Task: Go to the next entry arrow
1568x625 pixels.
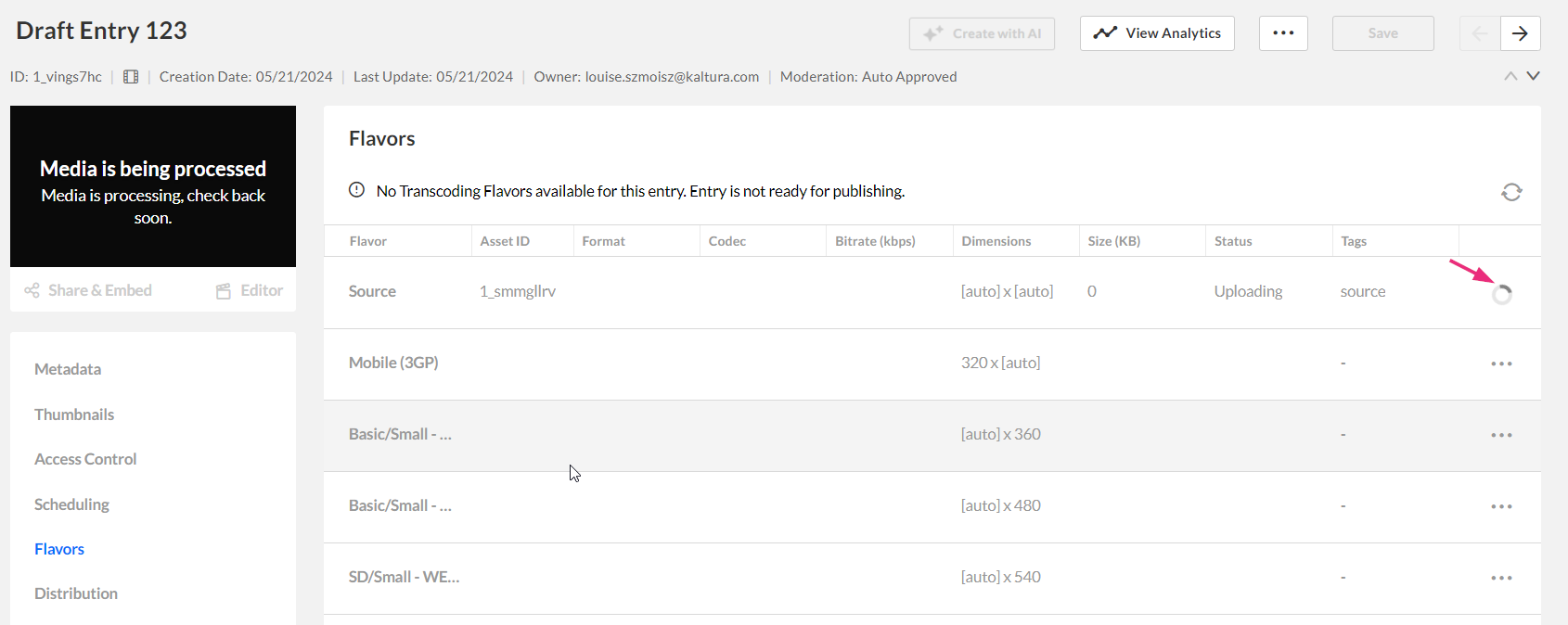Action: pyautogui.click(x=1520, y=33)
